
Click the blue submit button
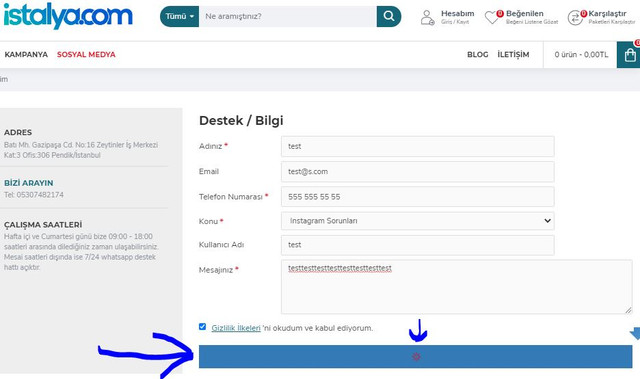point(416,357)
